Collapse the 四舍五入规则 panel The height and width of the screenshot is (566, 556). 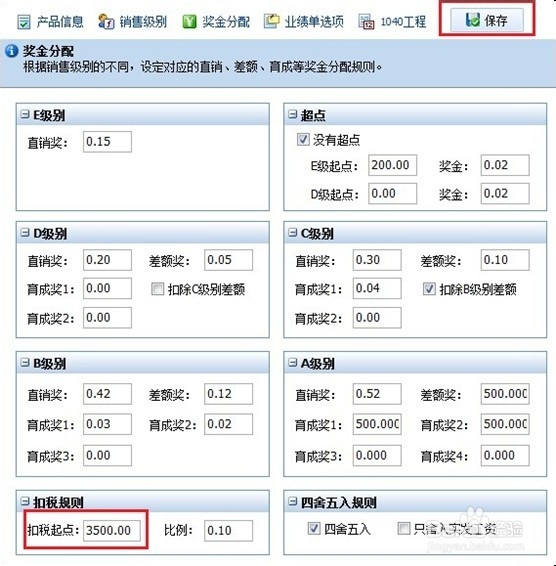[x=292, y=501]
